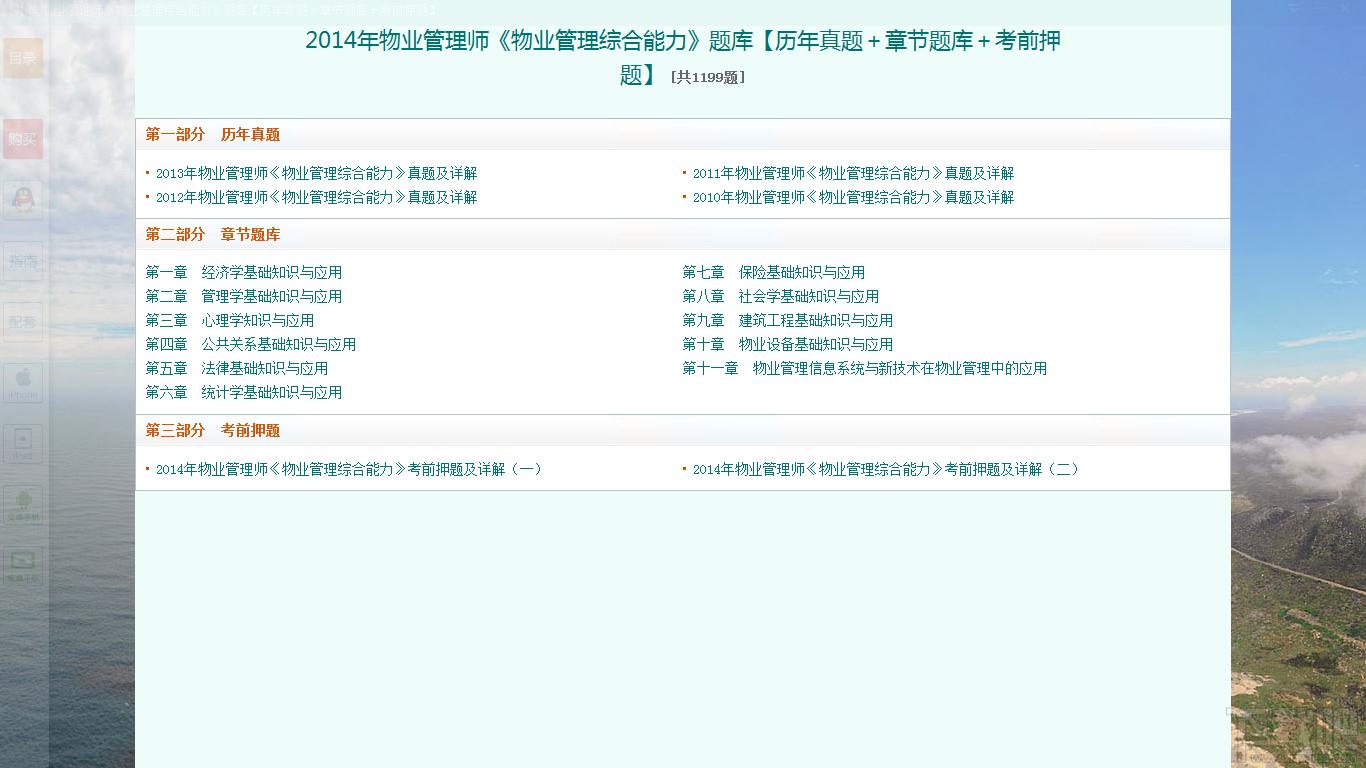
Task: Open 2012年物业管理综合能力真题及详解
Action: 314,197
